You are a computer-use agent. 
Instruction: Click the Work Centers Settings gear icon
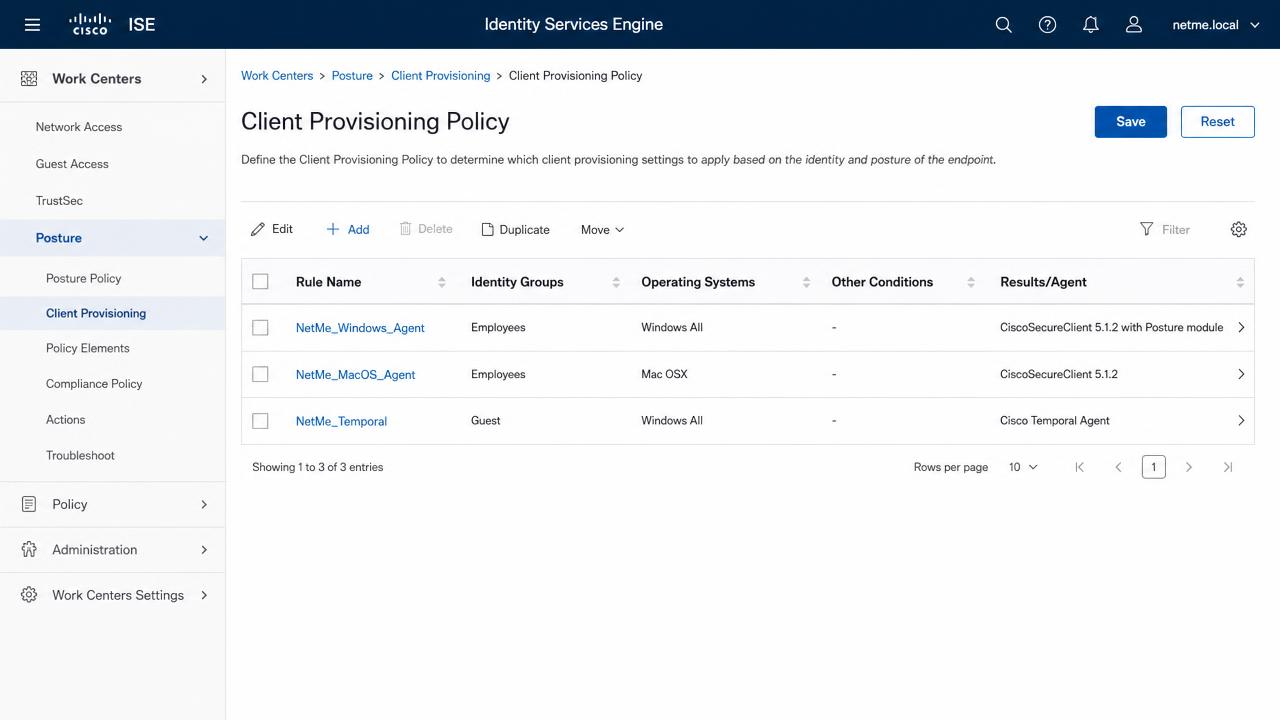tap(29, 595)
